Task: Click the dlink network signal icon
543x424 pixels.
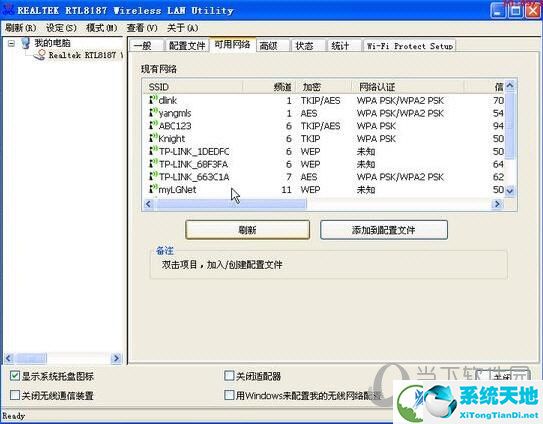Action: [x=153, y=100]
